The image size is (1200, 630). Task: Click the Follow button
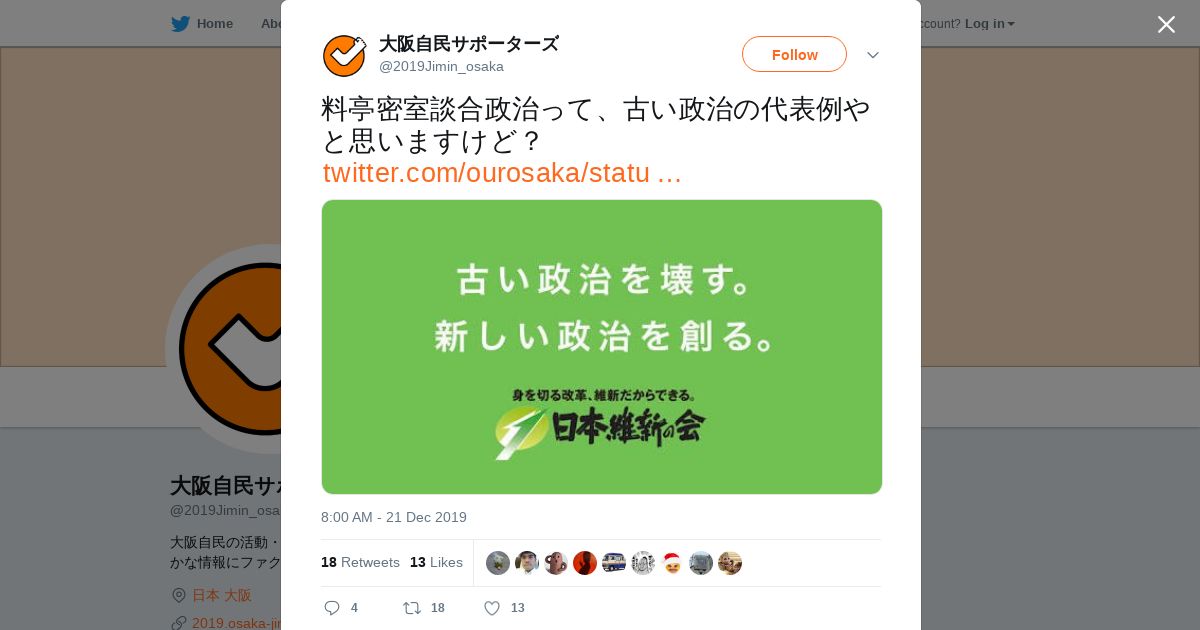794,54
